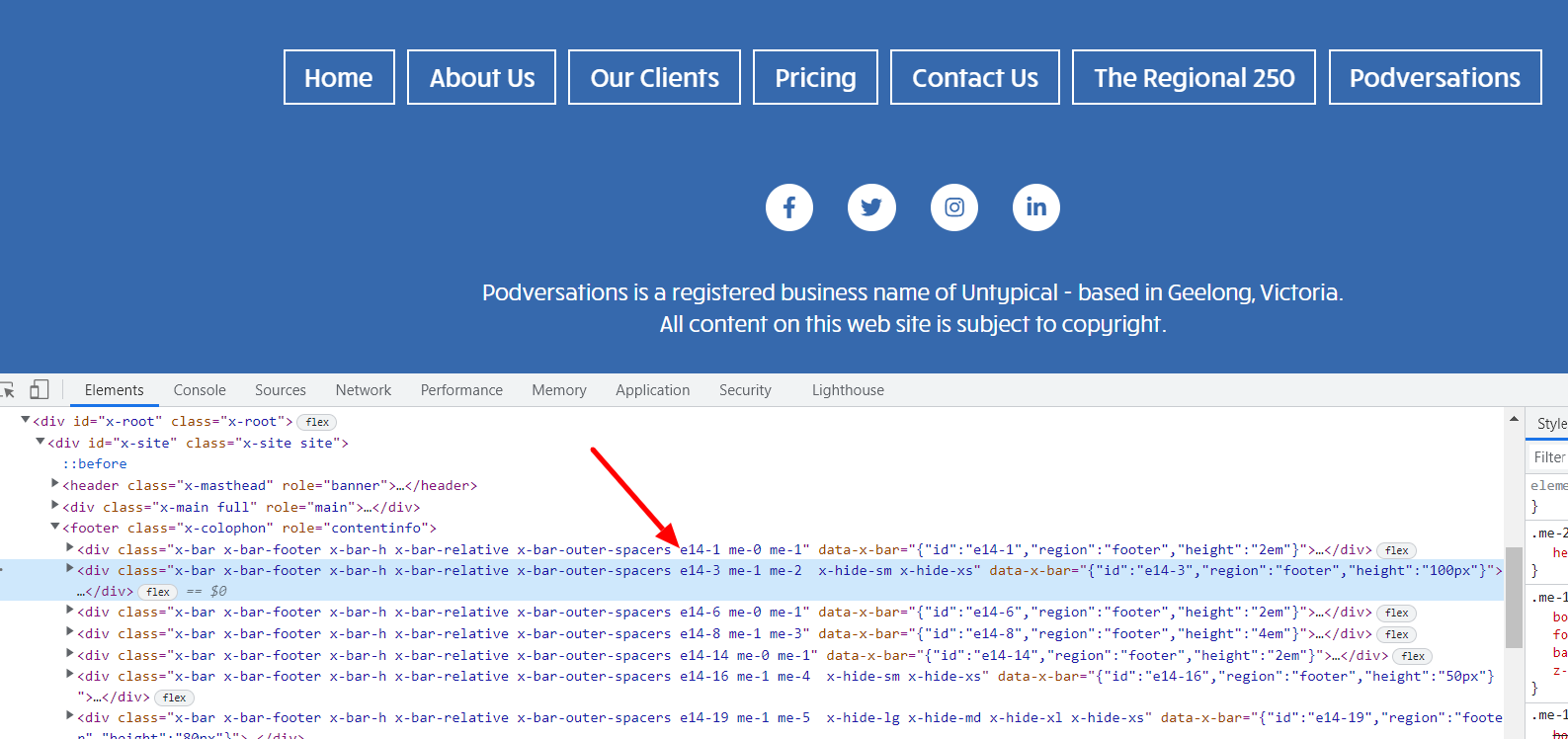Expand the e14-8 footer bar div
Screen dimensions: 1568x739
70,631
